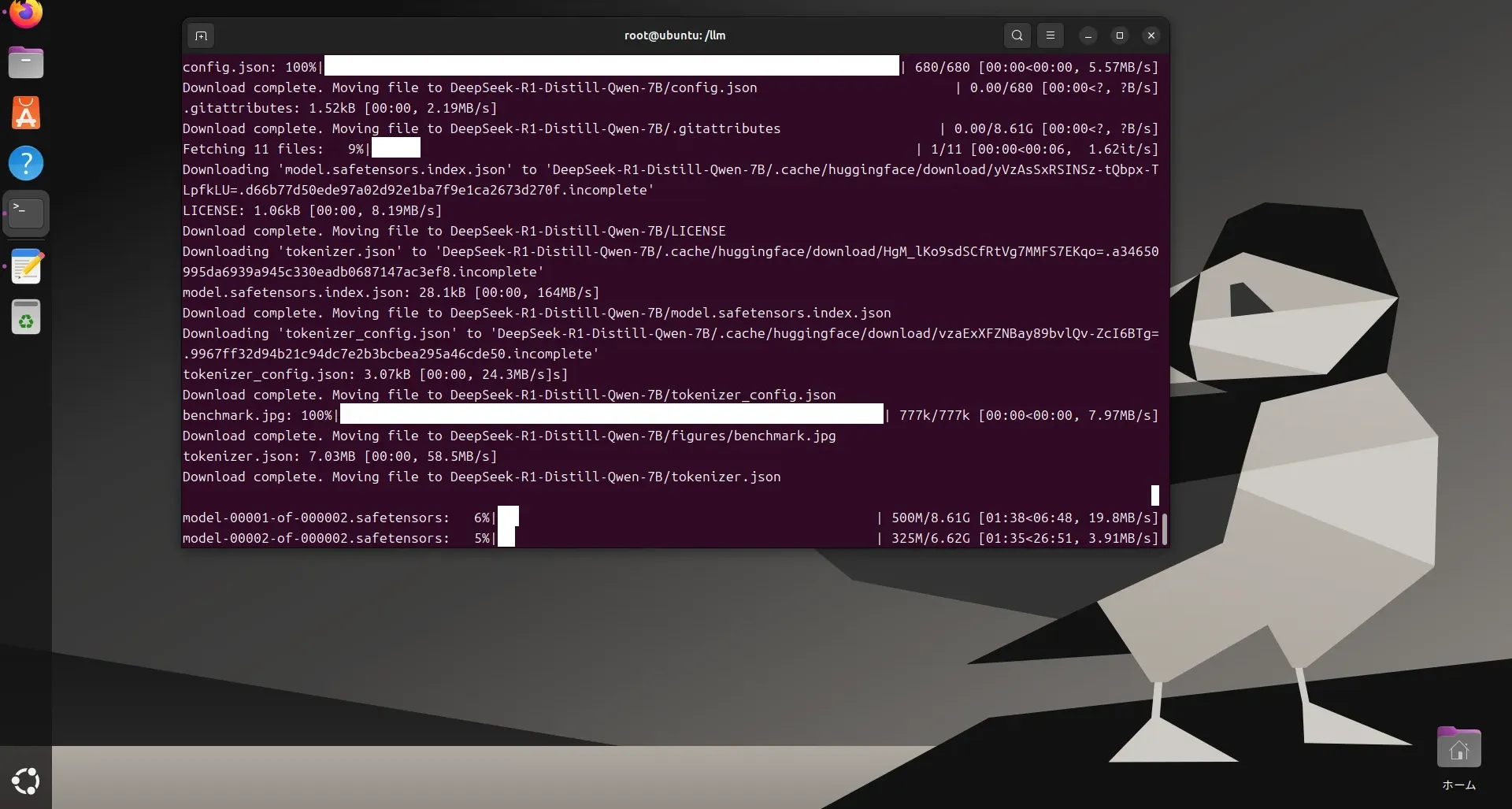Click the Terminal icon in the dock
The image size is (1512, 809).
click(26, 213)
